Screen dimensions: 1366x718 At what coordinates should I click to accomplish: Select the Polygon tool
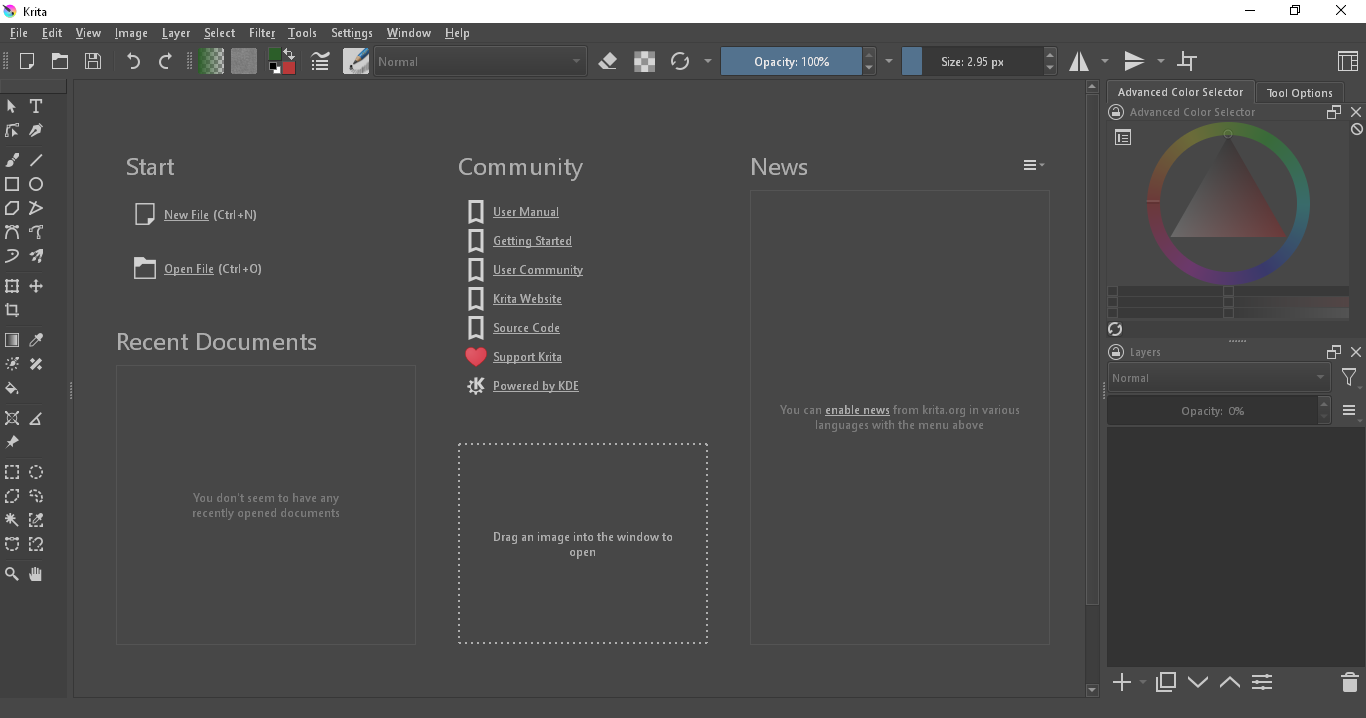[x=12, y=208]
